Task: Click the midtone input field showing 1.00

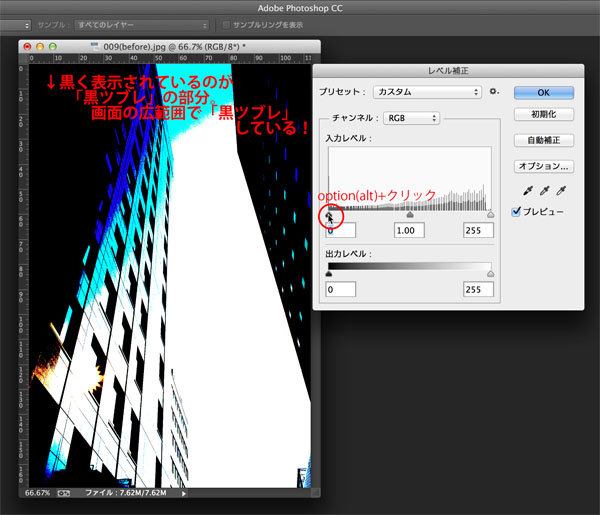Action: 410,230
